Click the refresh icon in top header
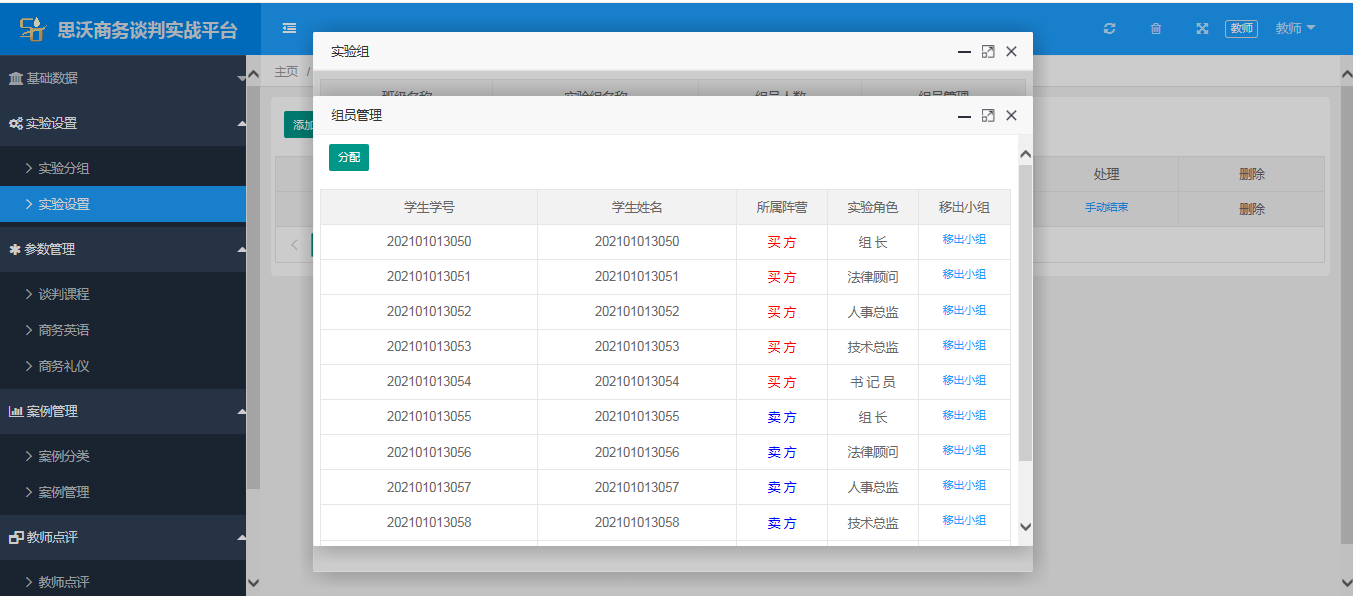This screenshot has height=596, width=1353. pos(1109,29)
